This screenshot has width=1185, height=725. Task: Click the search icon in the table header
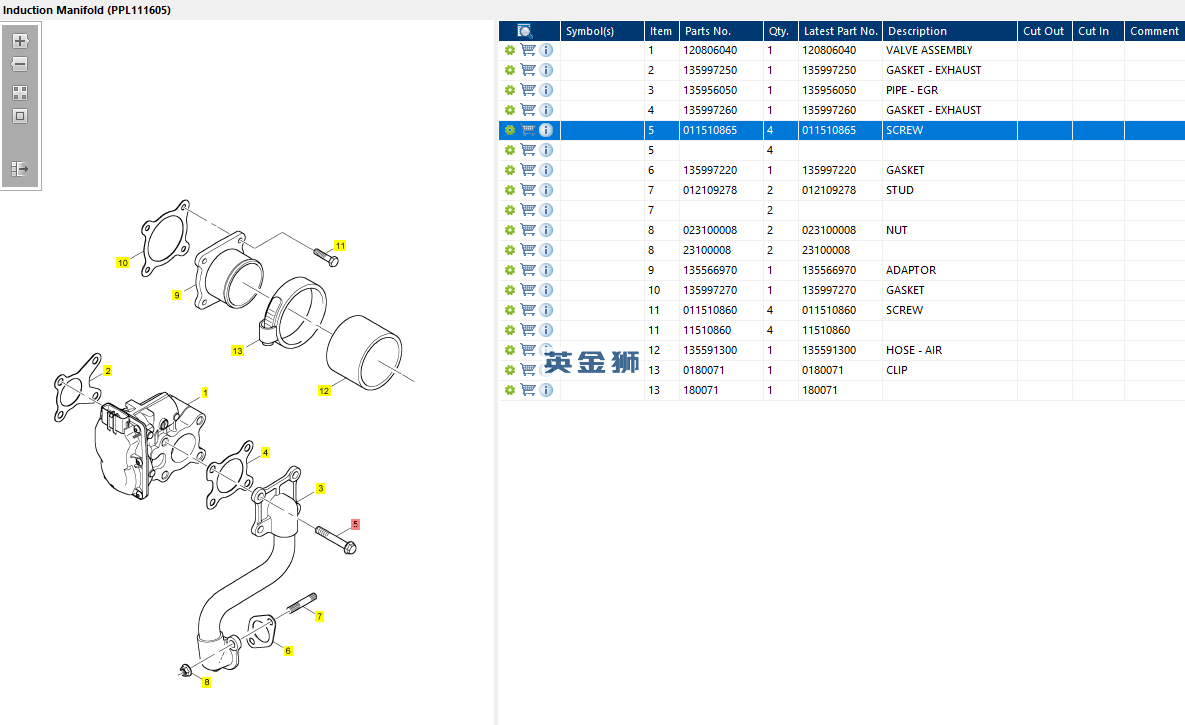click(x=524, y=31)
